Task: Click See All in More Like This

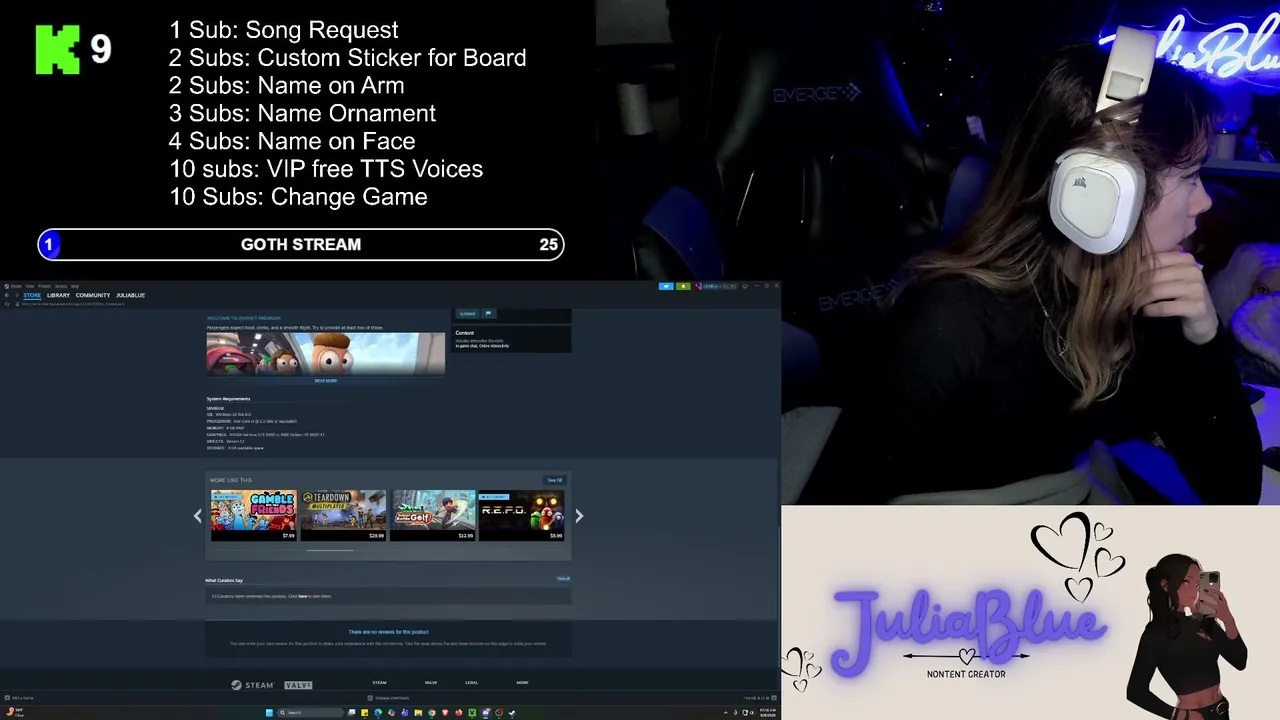Action: pos(554,480)
